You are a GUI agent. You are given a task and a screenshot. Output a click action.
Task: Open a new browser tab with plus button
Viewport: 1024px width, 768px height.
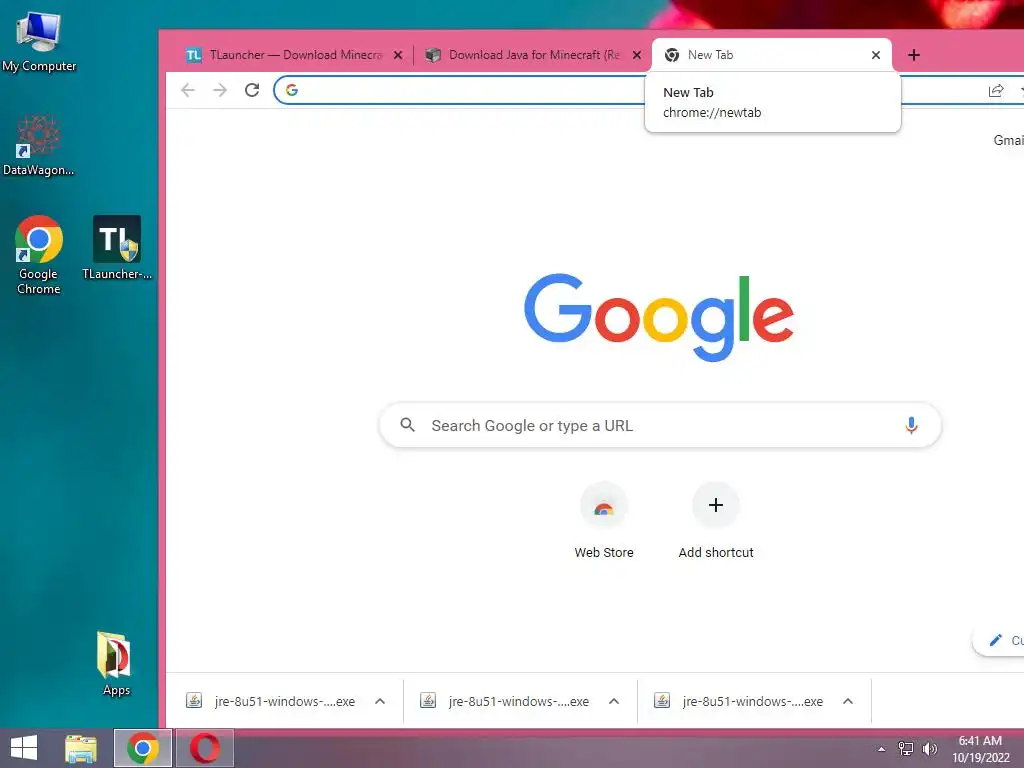[x=914, y=55]
